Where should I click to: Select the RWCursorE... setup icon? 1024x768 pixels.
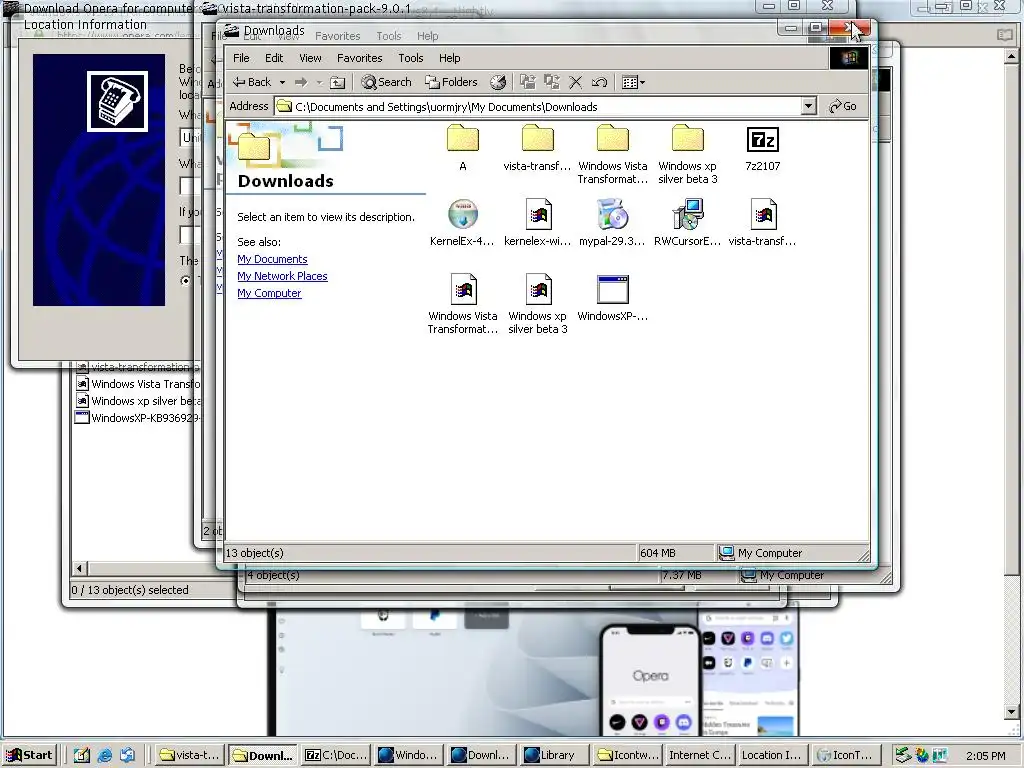pos(688,223)
